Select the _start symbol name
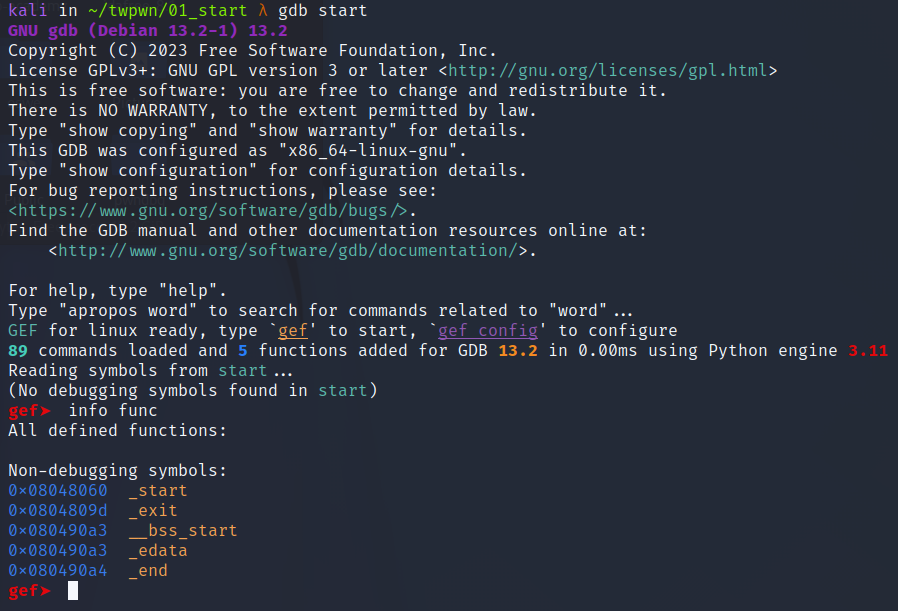 point(158,491)
